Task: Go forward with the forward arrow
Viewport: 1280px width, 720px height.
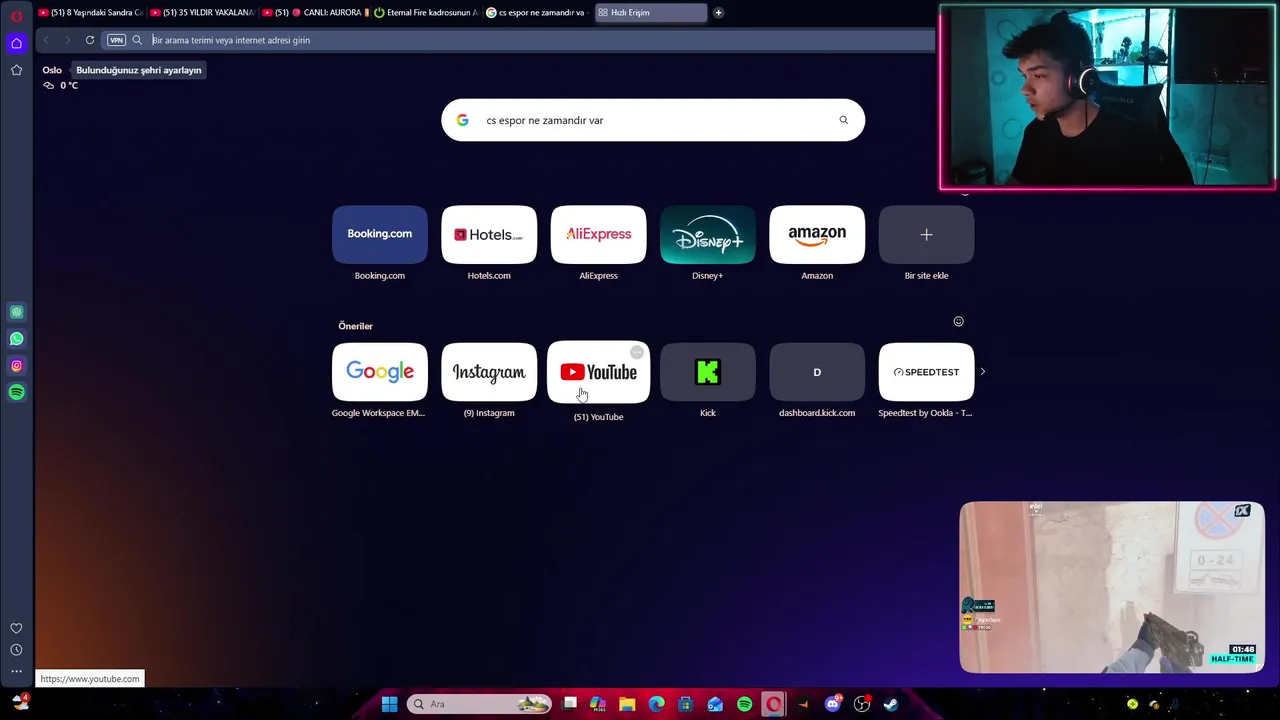Action: [68, 40]
